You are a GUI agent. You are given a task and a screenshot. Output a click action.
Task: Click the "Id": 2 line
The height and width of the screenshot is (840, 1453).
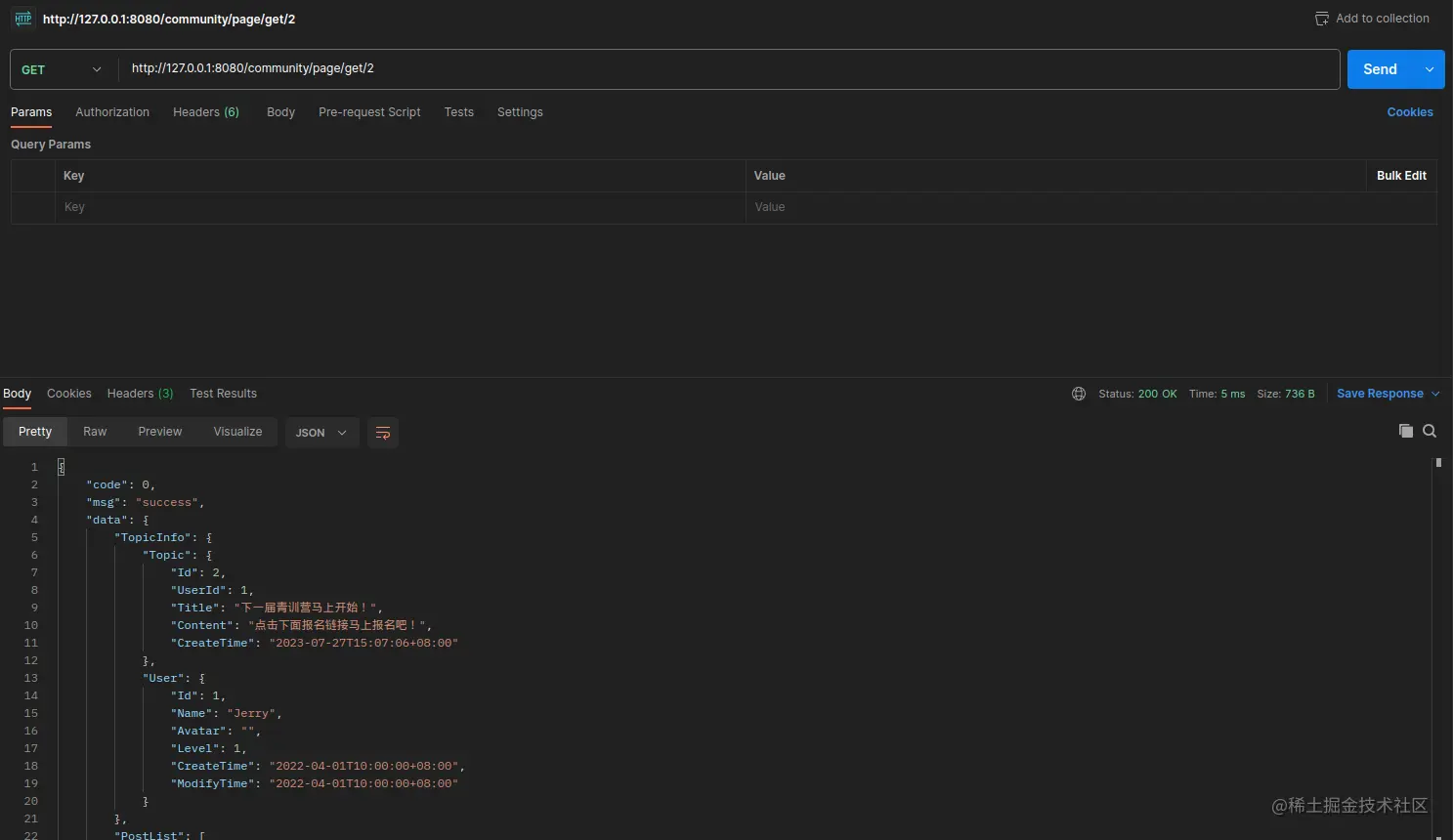click(198, 572)
